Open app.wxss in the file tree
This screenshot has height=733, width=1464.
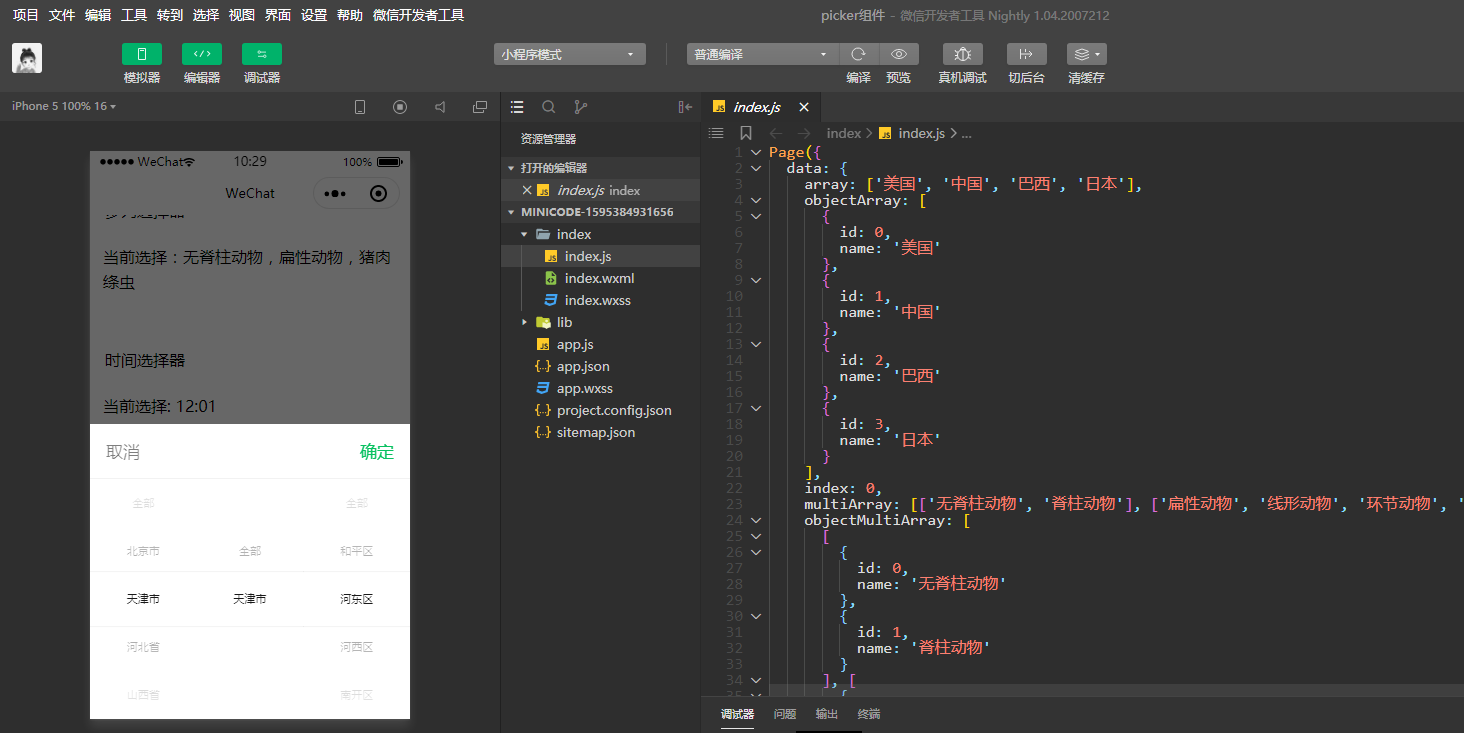click(600, 388)
